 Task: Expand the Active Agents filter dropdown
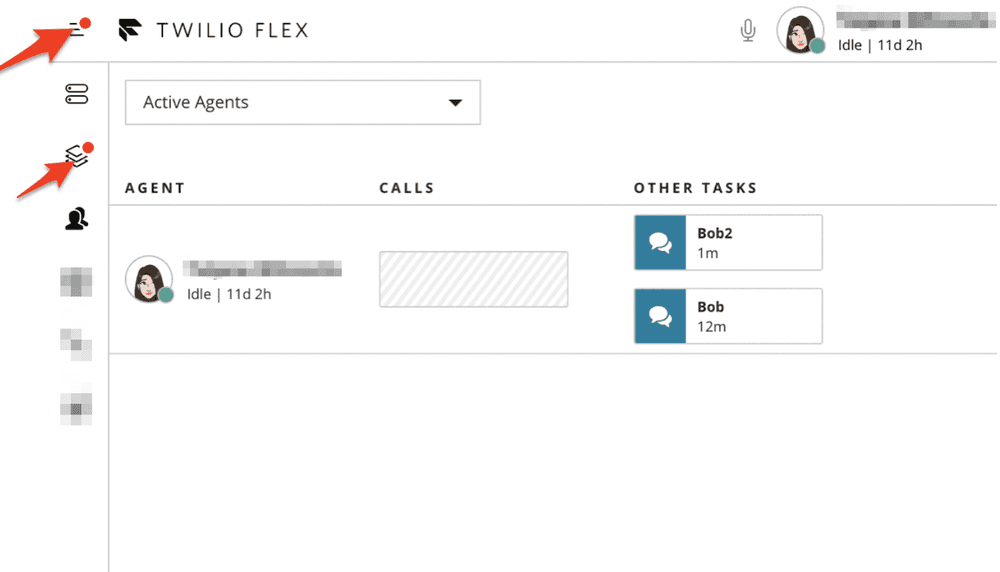coord(302,103)
